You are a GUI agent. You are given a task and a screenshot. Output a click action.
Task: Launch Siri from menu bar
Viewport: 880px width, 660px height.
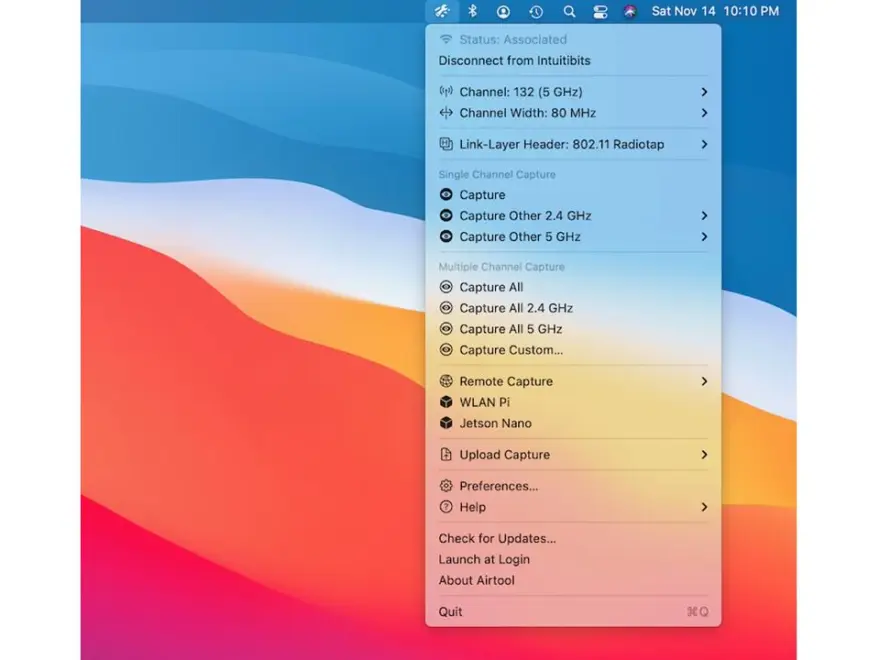click(630, 12)
